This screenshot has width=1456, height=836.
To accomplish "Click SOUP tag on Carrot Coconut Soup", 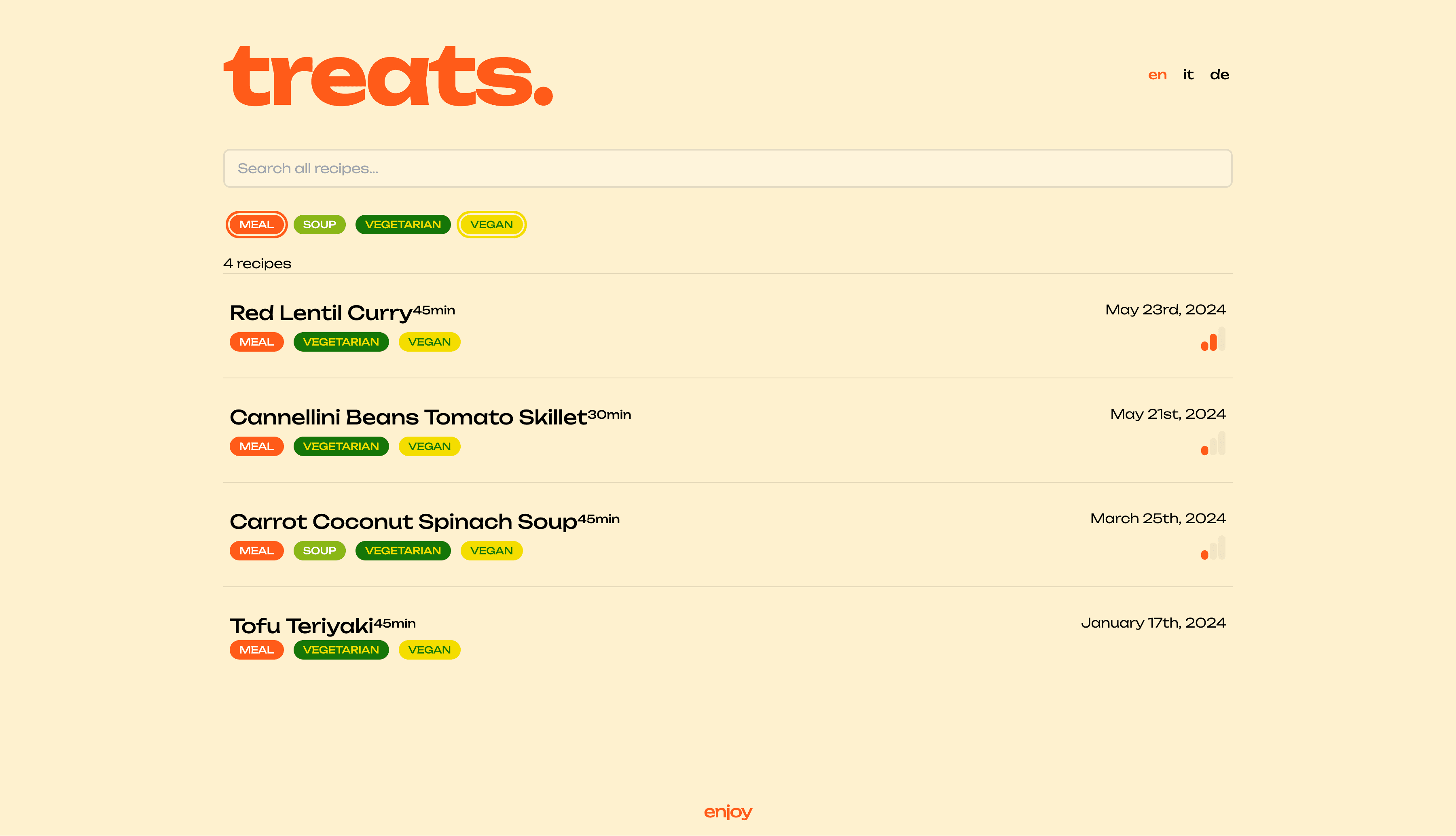I will coord(319,551).
